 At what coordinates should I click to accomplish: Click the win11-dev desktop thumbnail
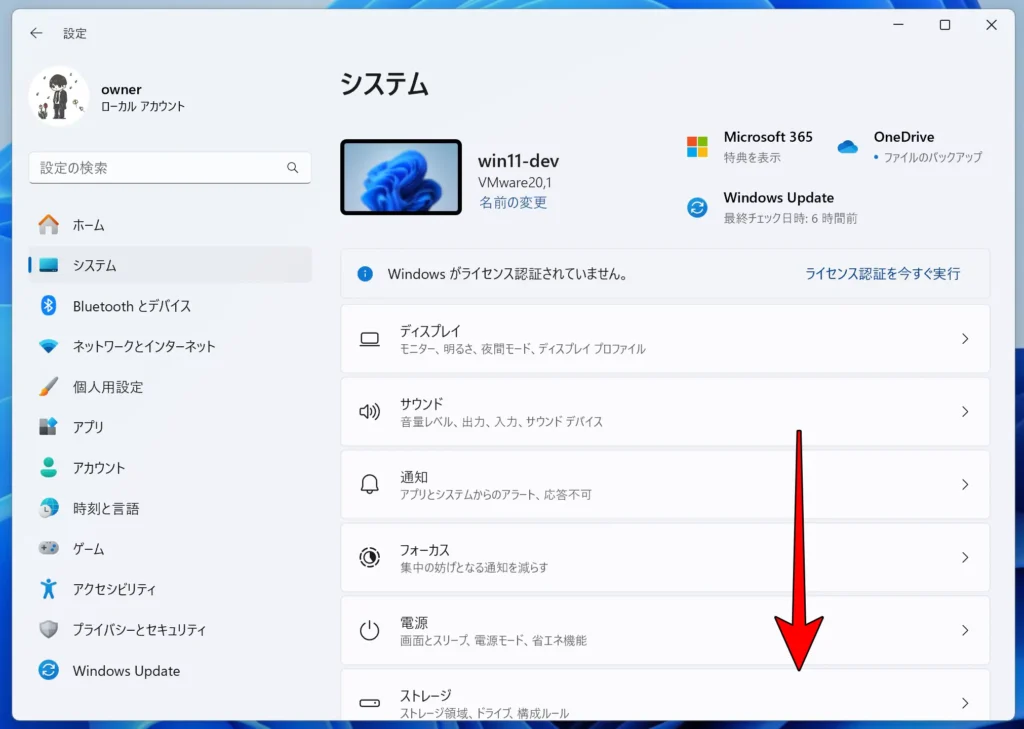(401, 177)
